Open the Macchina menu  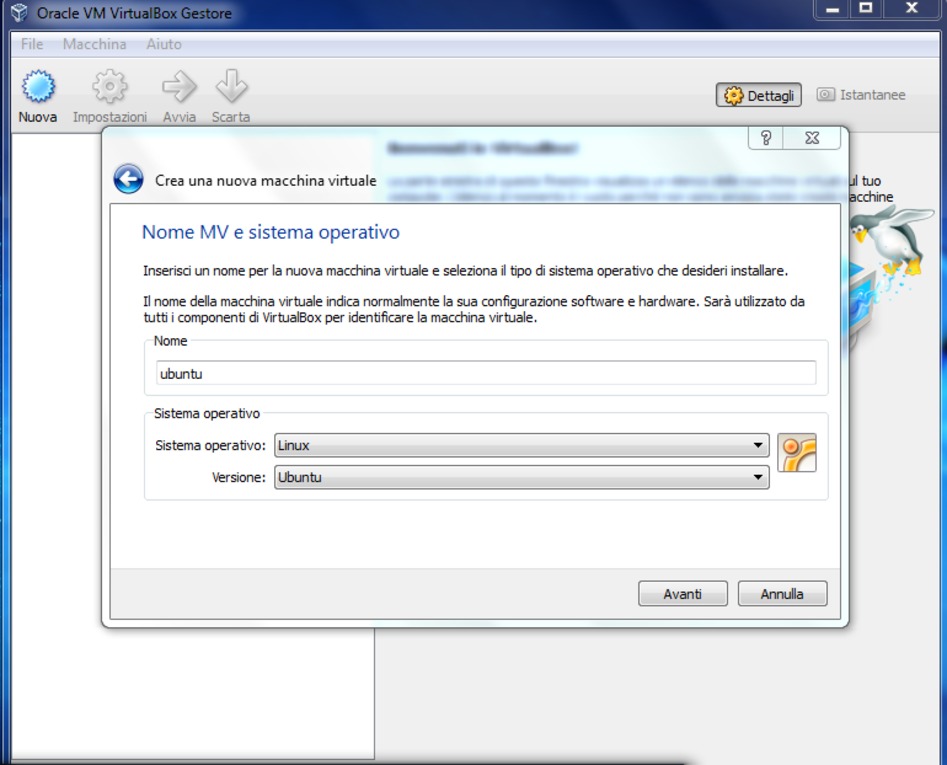click(94, 44)
